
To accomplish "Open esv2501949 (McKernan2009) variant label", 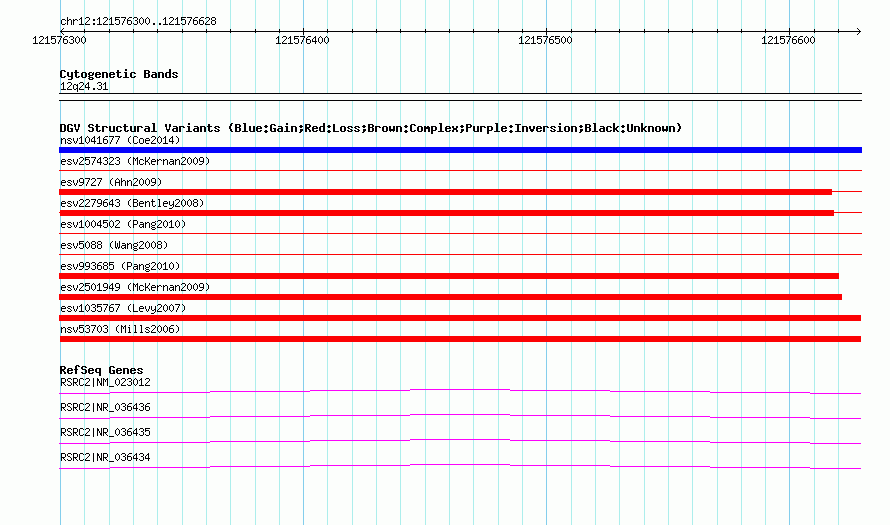I will click(x=135, y=287).
